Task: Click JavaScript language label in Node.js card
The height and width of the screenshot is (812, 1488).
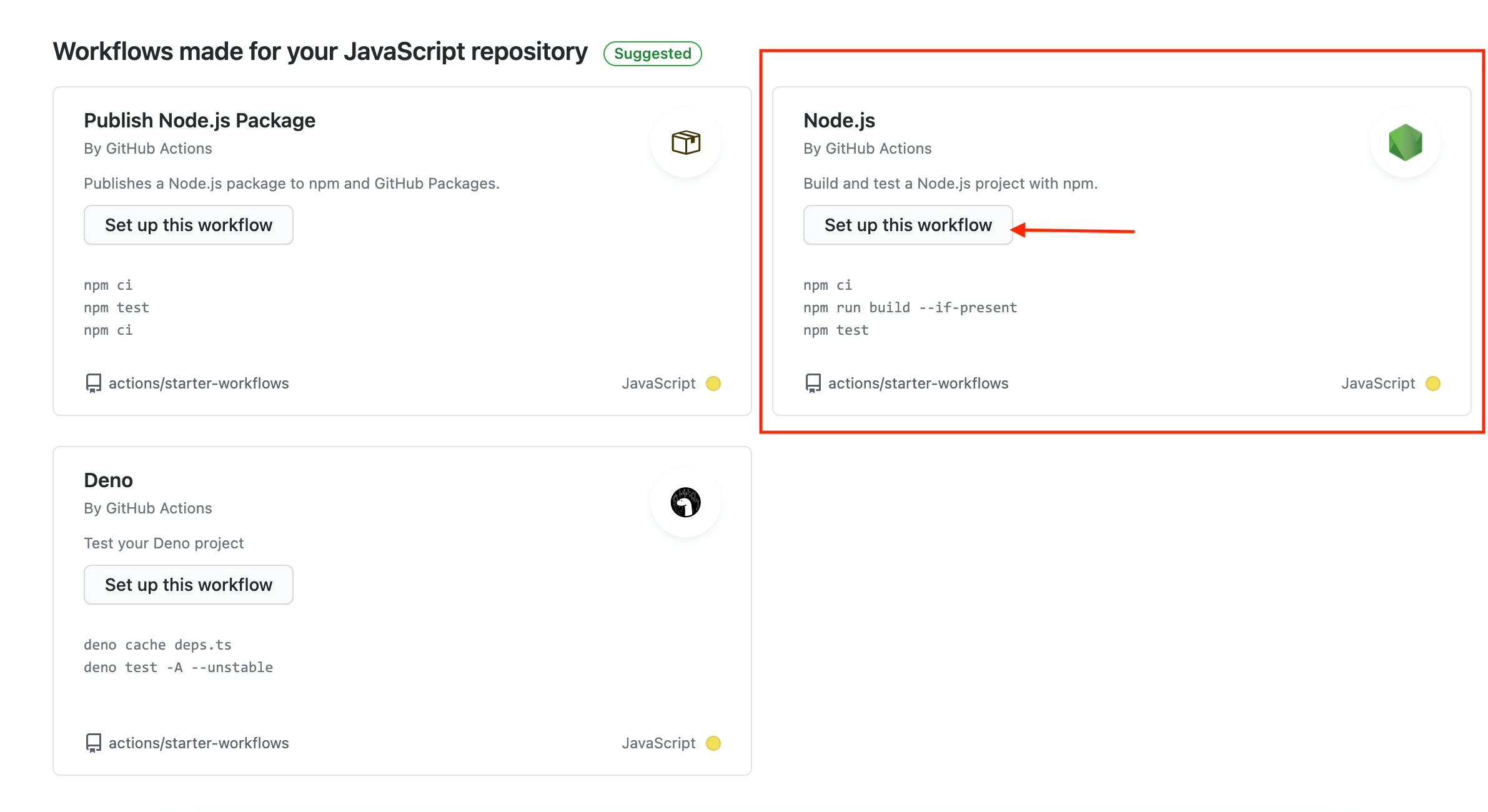Action: coord(1378,384)
